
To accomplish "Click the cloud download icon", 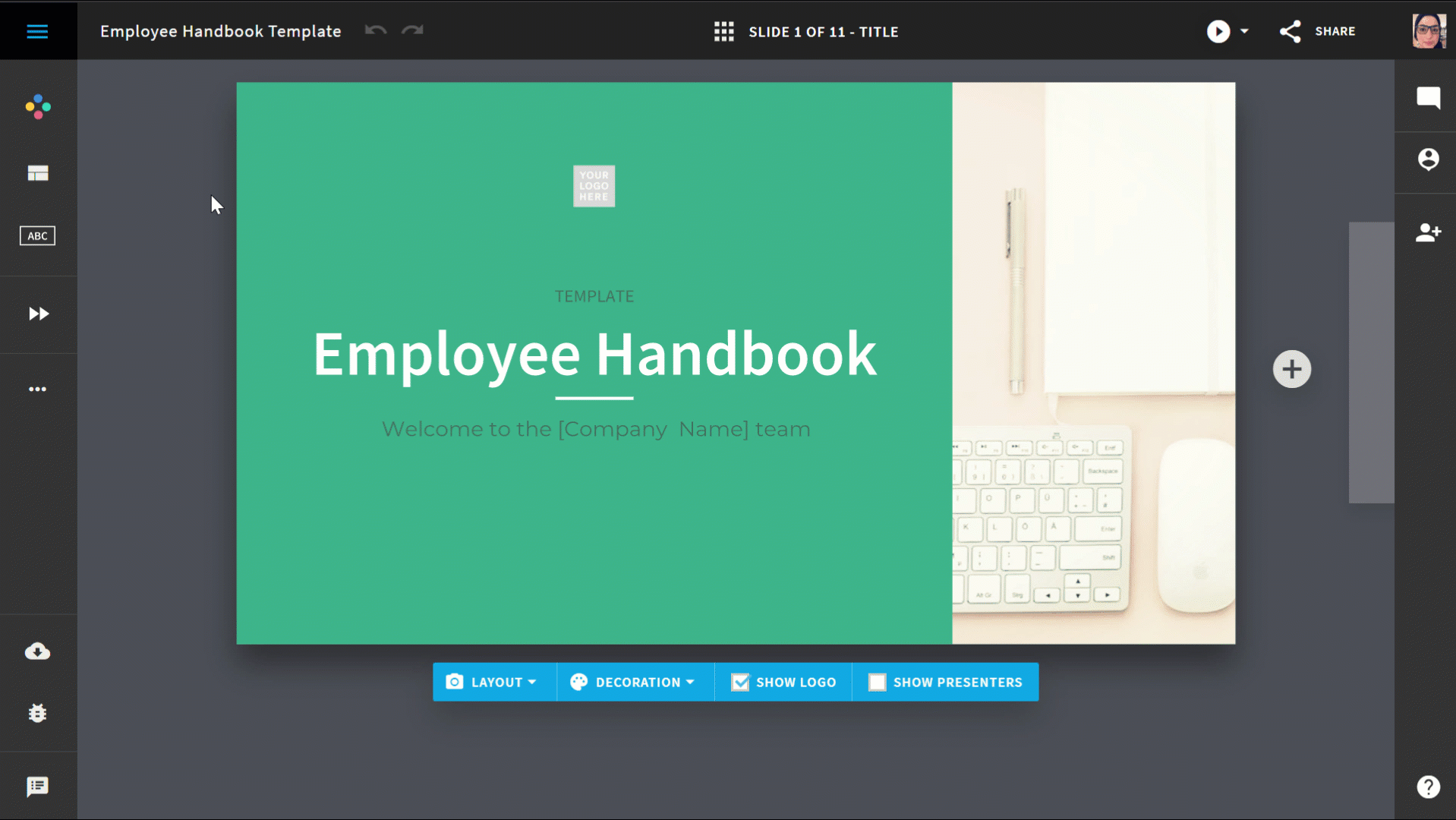I will tap(37, 651).
